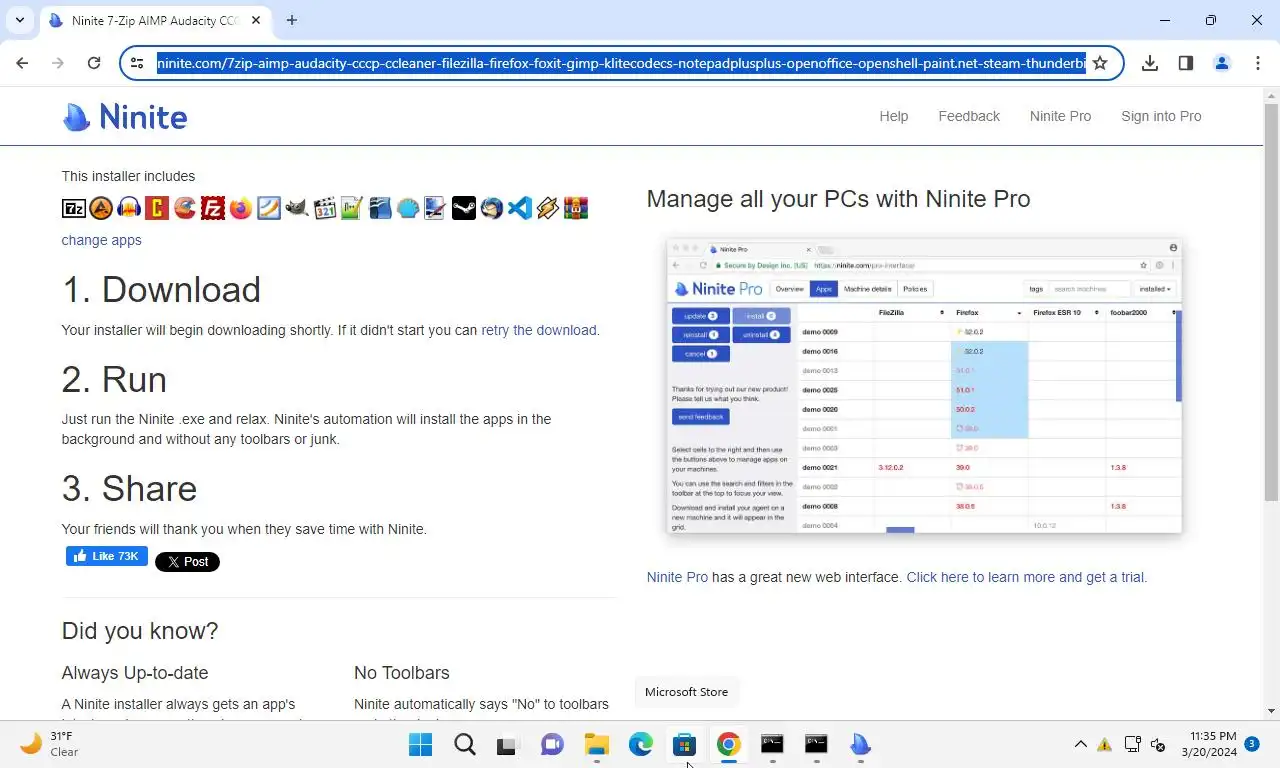Click the CCCP codec pack icon
Image resolution: width=1280 pixels, height=768 pixels.
[x=156, y=208]
